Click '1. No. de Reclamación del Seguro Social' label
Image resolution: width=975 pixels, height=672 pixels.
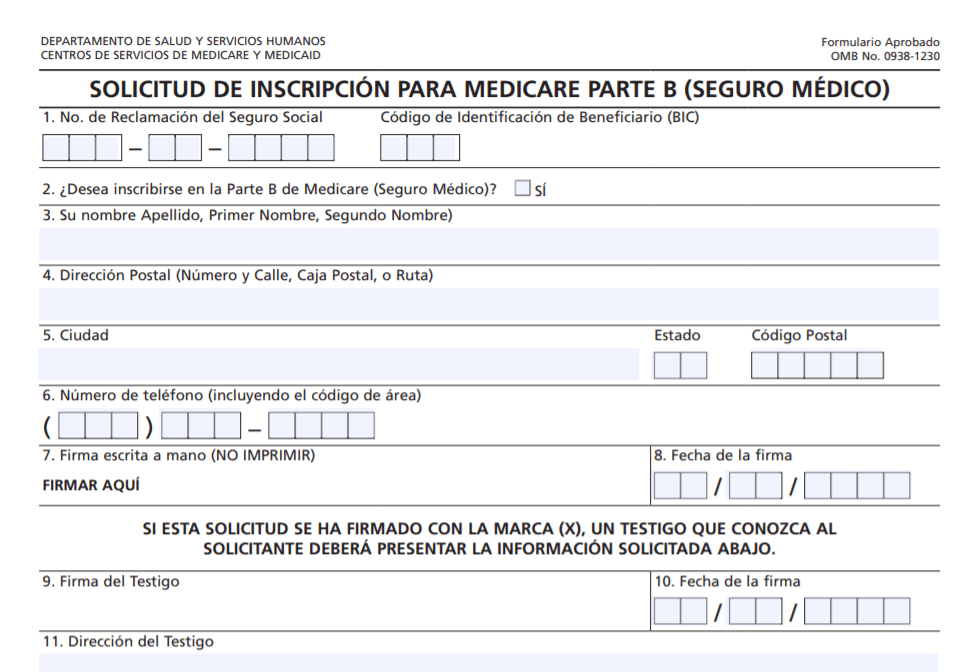[x=182, y=117]
